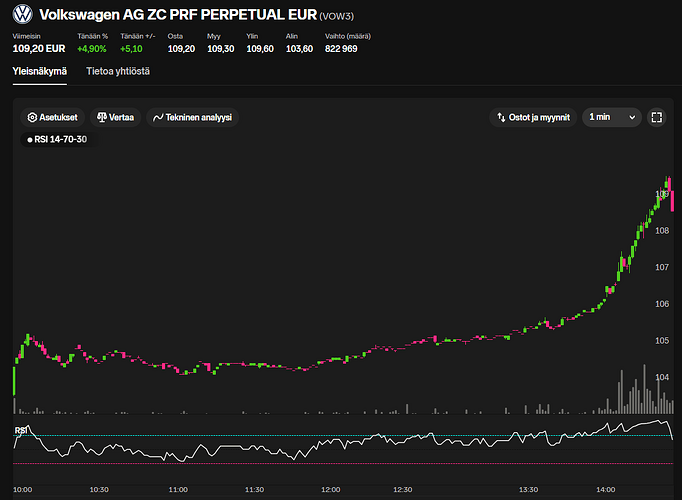
Task: Click the (VOW3) ticker symbol
Action: pyautogui.click(x=337, y=17)
